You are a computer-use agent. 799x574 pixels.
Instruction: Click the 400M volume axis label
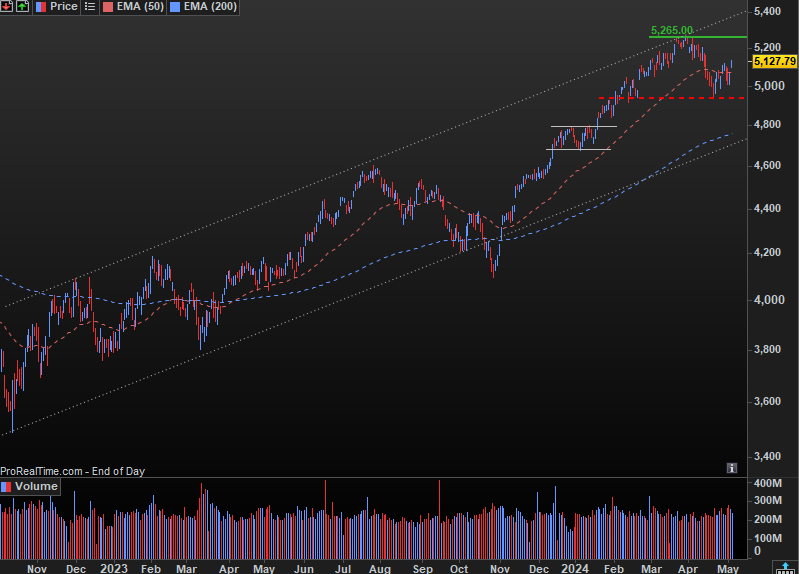pos(768,483)
